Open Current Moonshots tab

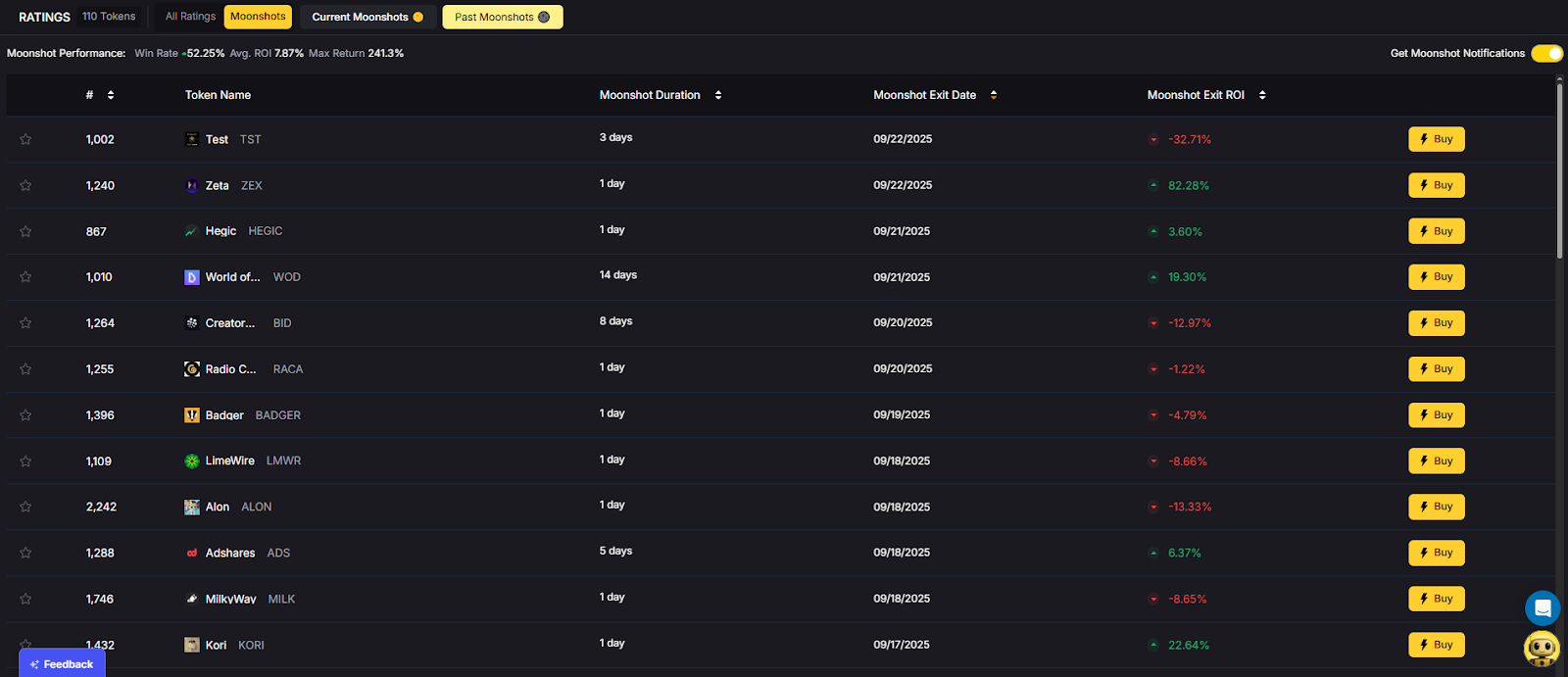367,17
